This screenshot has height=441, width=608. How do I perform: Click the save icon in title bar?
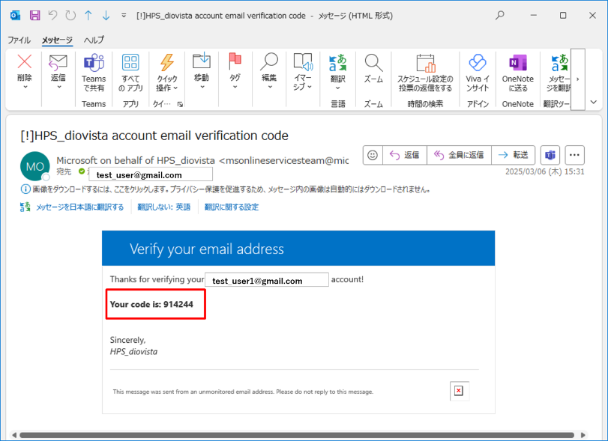point(35,17)
